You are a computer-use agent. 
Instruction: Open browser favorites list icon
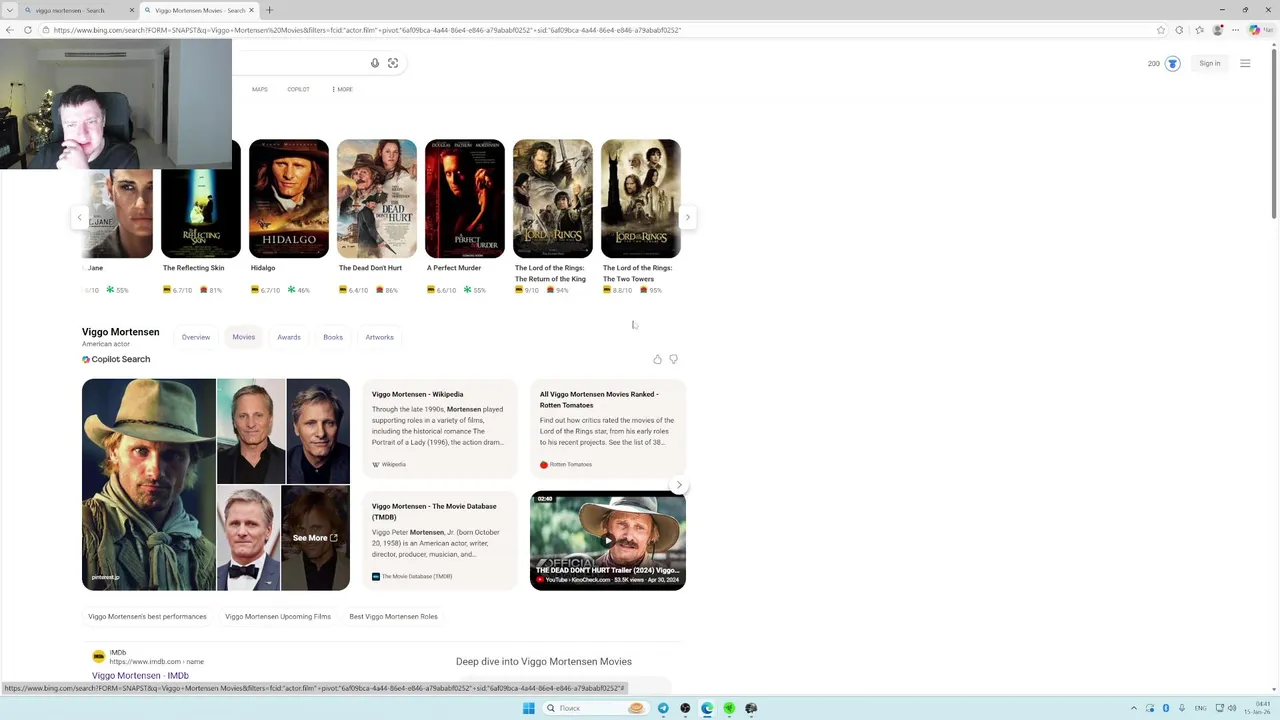[1199, 30]
